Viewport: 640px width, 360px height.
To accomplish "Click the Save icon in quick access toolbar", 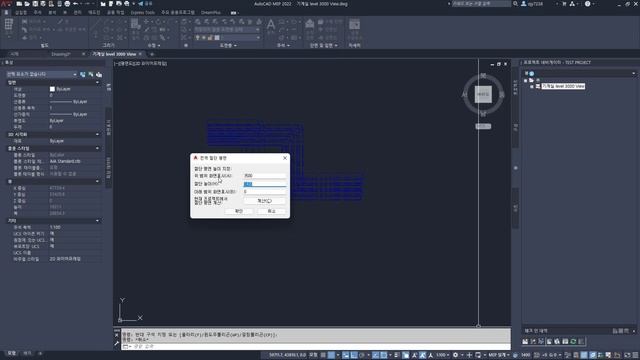I will point(35,4).
